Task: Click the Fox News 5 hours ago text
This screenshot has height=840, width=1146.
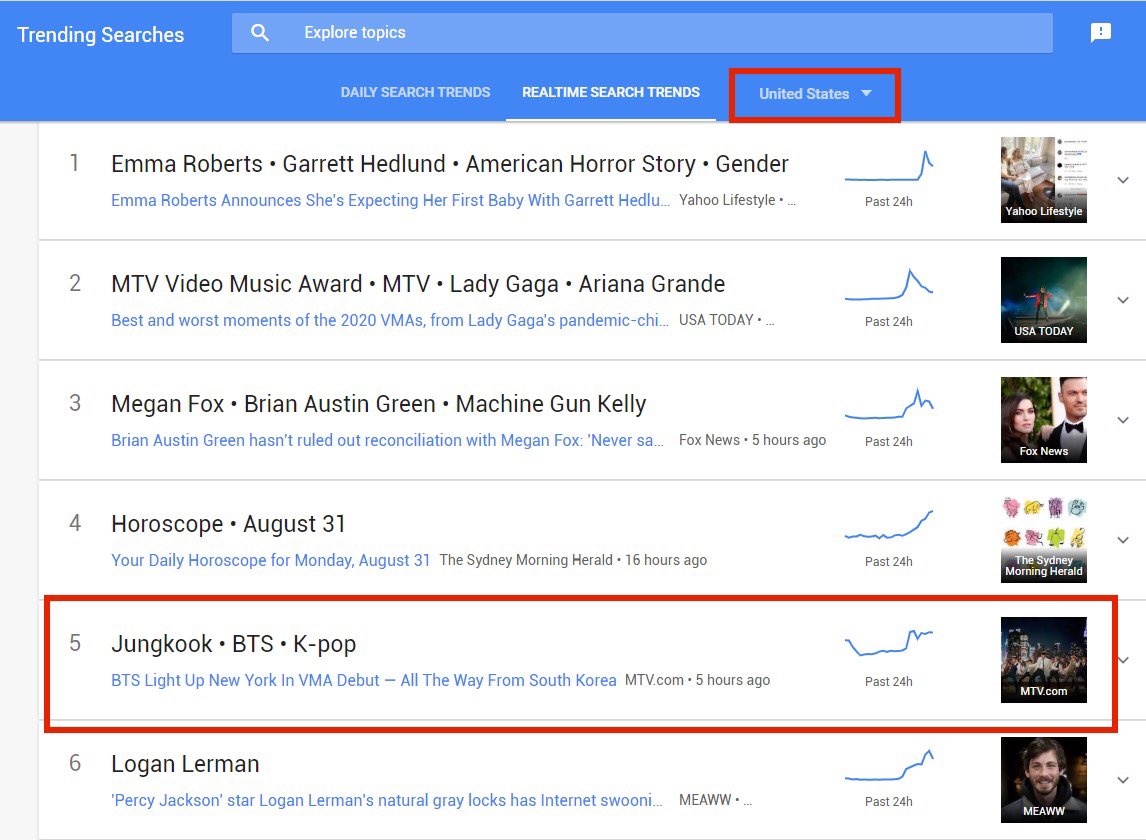Action: coord(752,440)
